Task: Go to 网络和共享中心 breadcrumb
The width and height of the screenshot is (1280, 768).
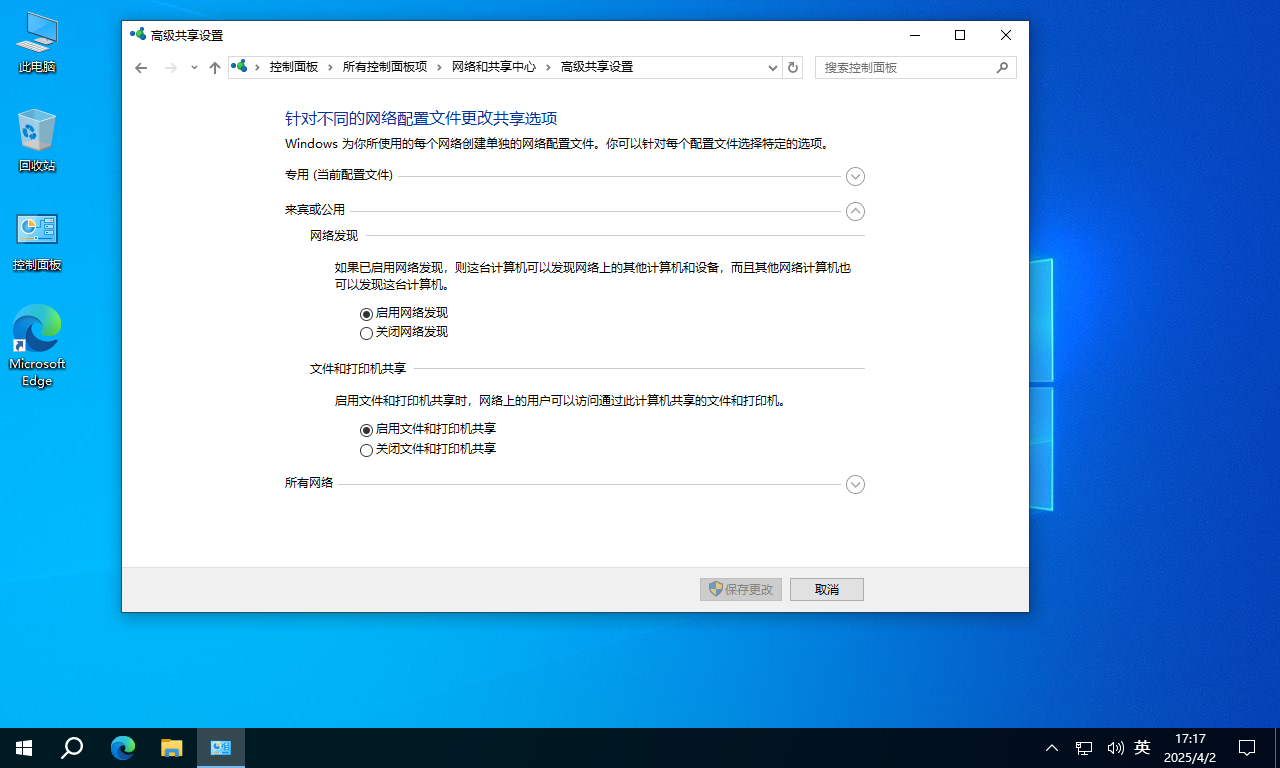Action: (494, 67)
